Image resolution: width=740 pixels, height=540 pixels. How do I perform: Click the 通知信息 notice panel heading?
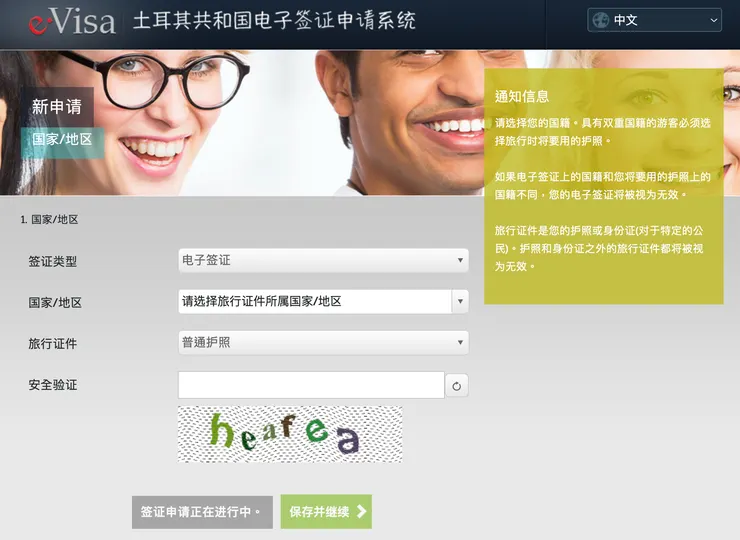coord(521,97)
